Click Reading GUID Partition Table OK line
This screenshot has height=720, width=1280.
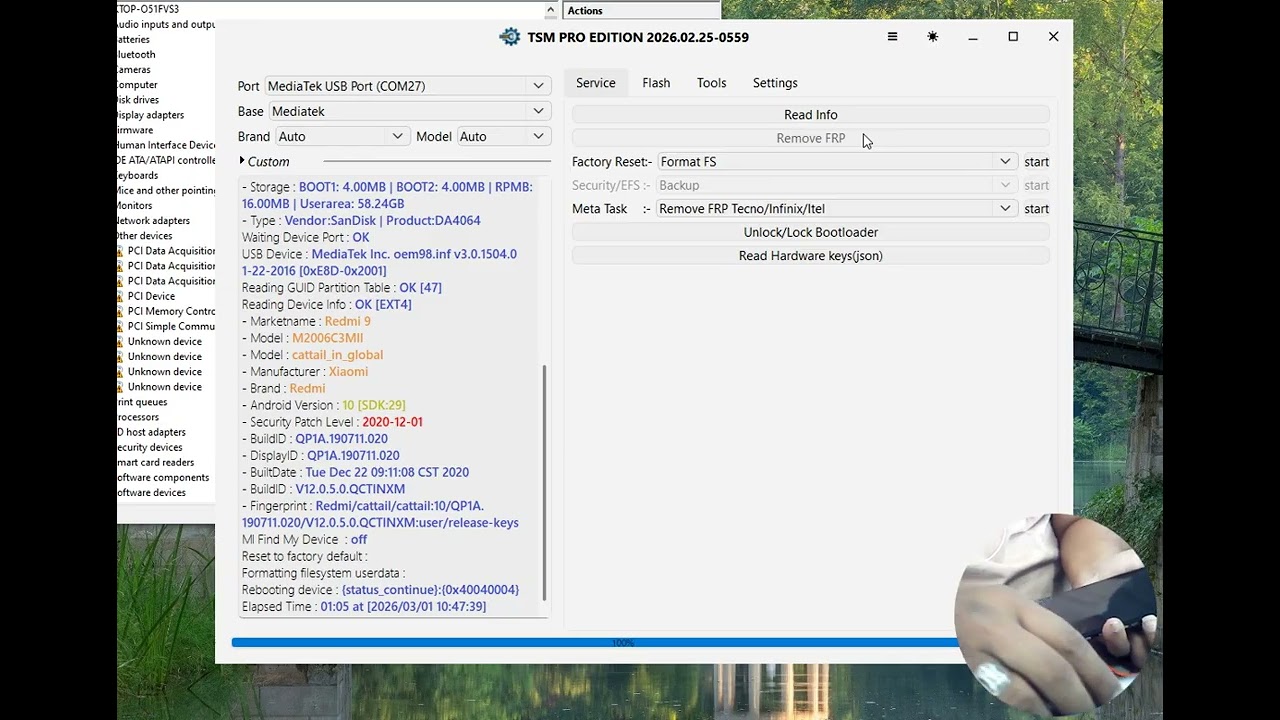click(x=341, y=288)
